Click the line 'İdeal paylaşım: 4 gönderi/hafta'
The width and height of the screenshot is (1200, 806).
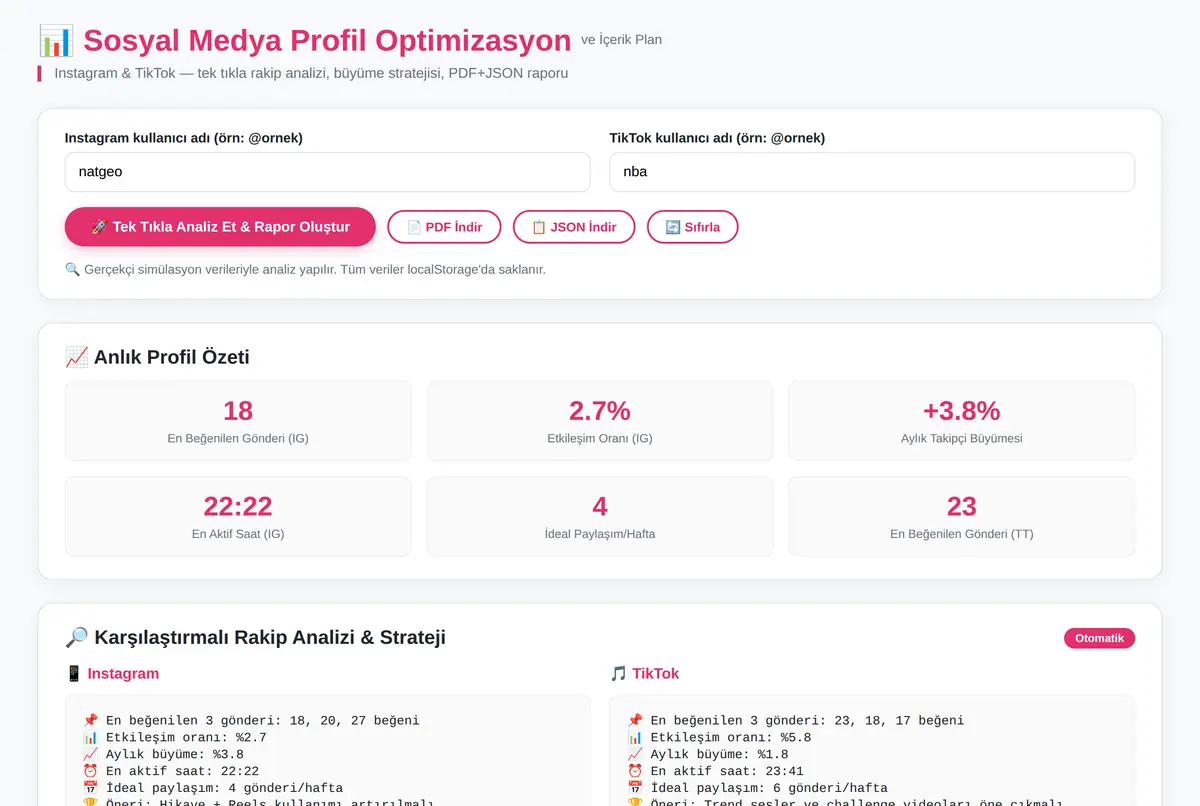(214, 788)
